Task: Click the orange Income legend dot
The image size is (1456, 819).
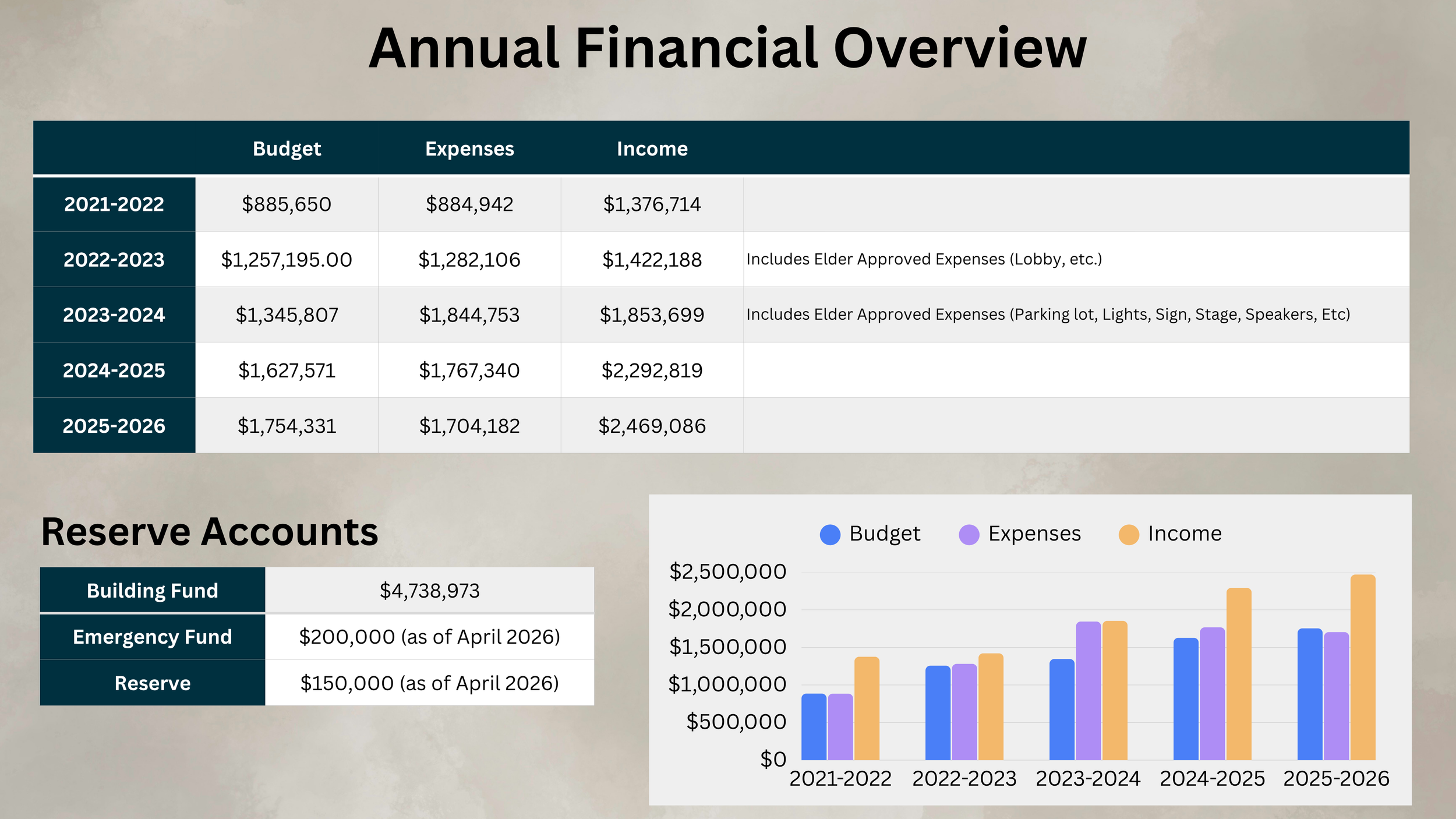Action: click(x=1129, y=535)
